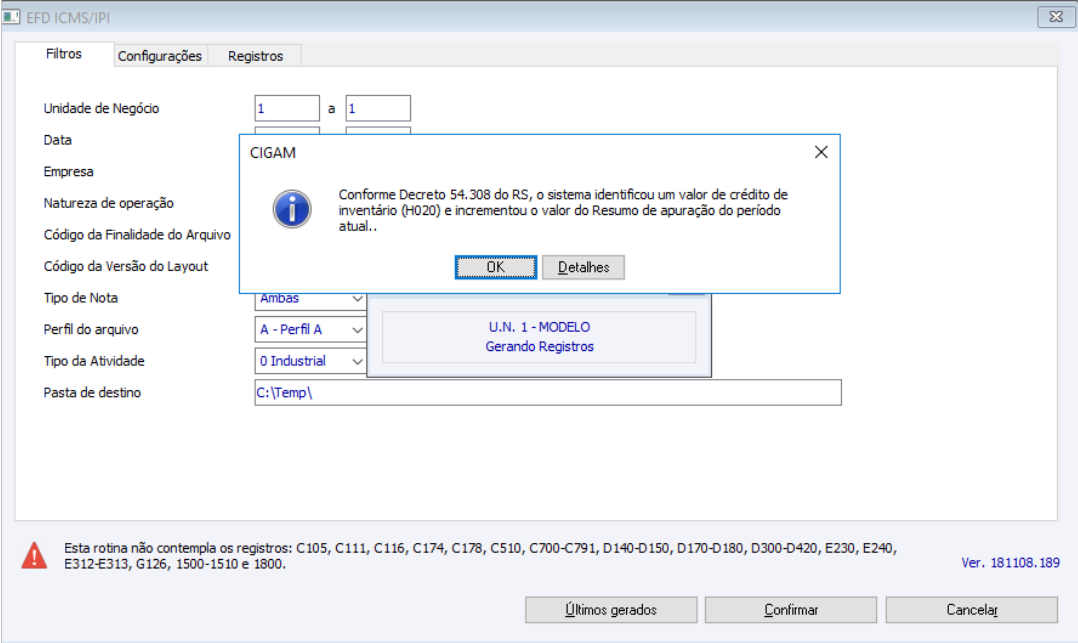Focus the second Unidade de Negócio field

378,109
